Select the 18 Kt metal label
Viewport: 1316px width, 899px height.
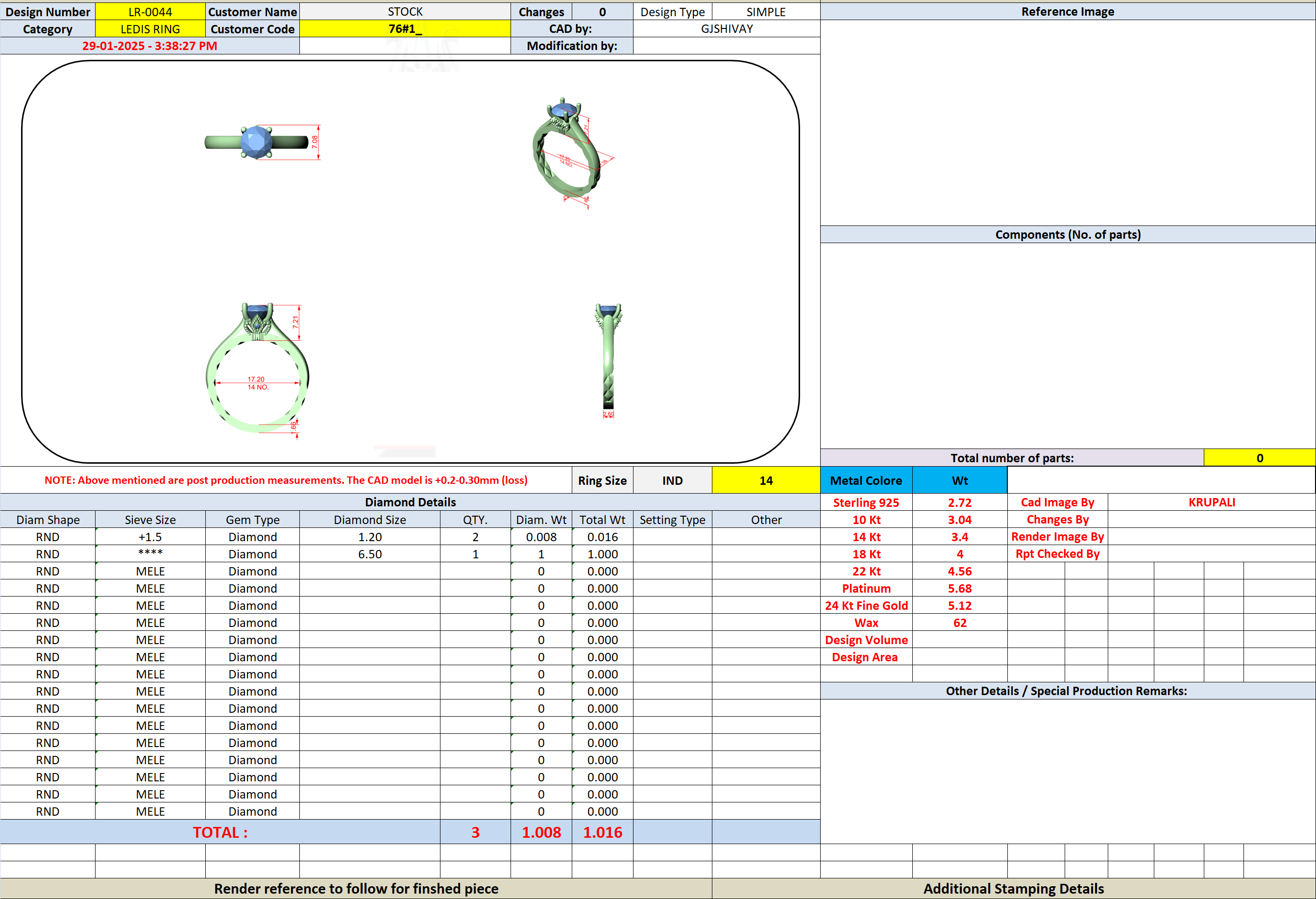pyautogui.click(x=866, y=554)
